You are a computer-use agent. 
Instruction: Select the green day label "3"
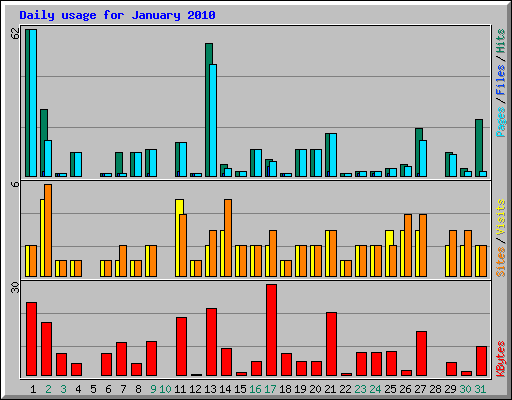point(63,389)
